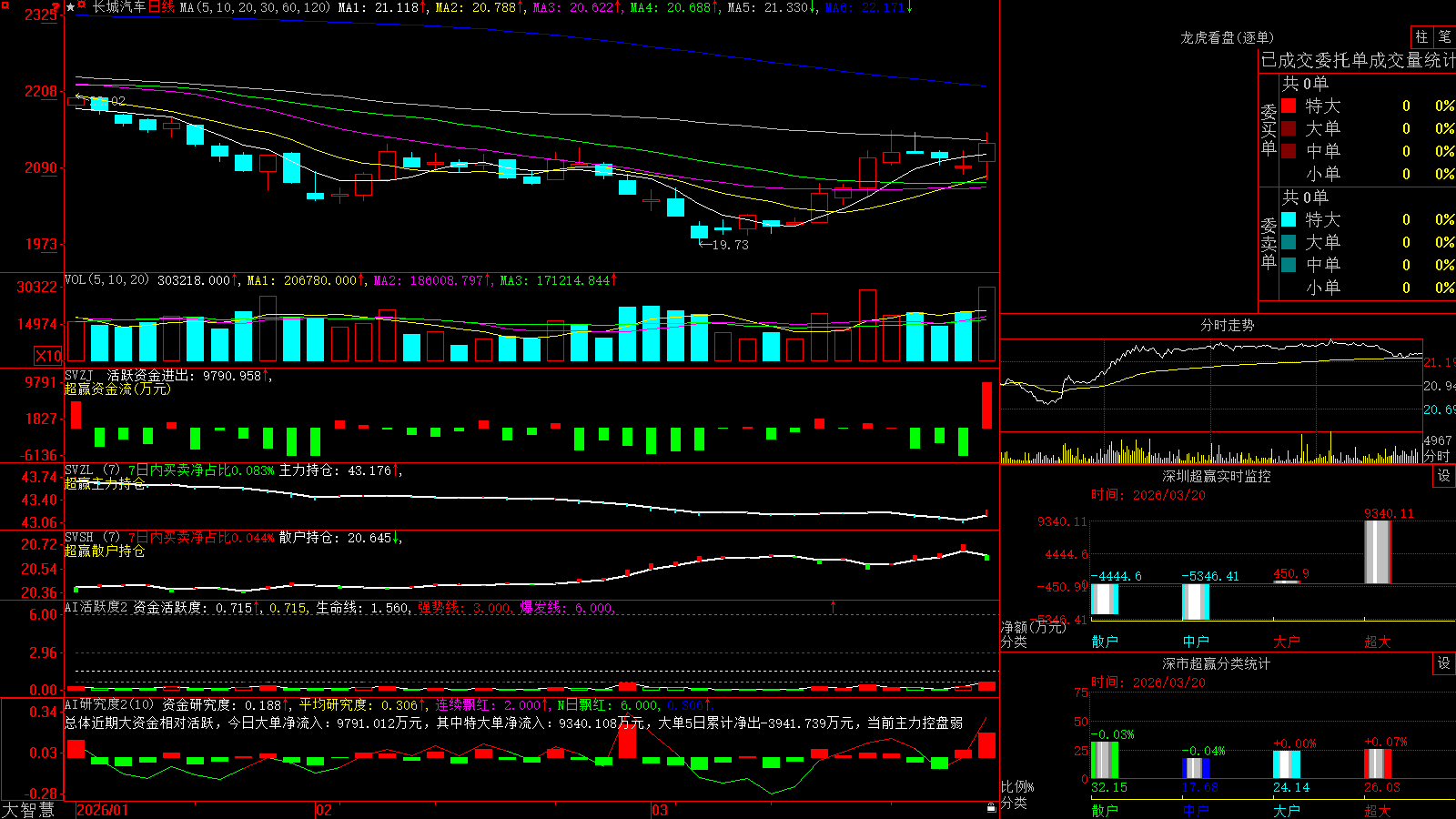Open 设 settings for 深圳超赢实时监控
The height and width of the screenshot is (819, 1456).
click(x=1443, y=476)
